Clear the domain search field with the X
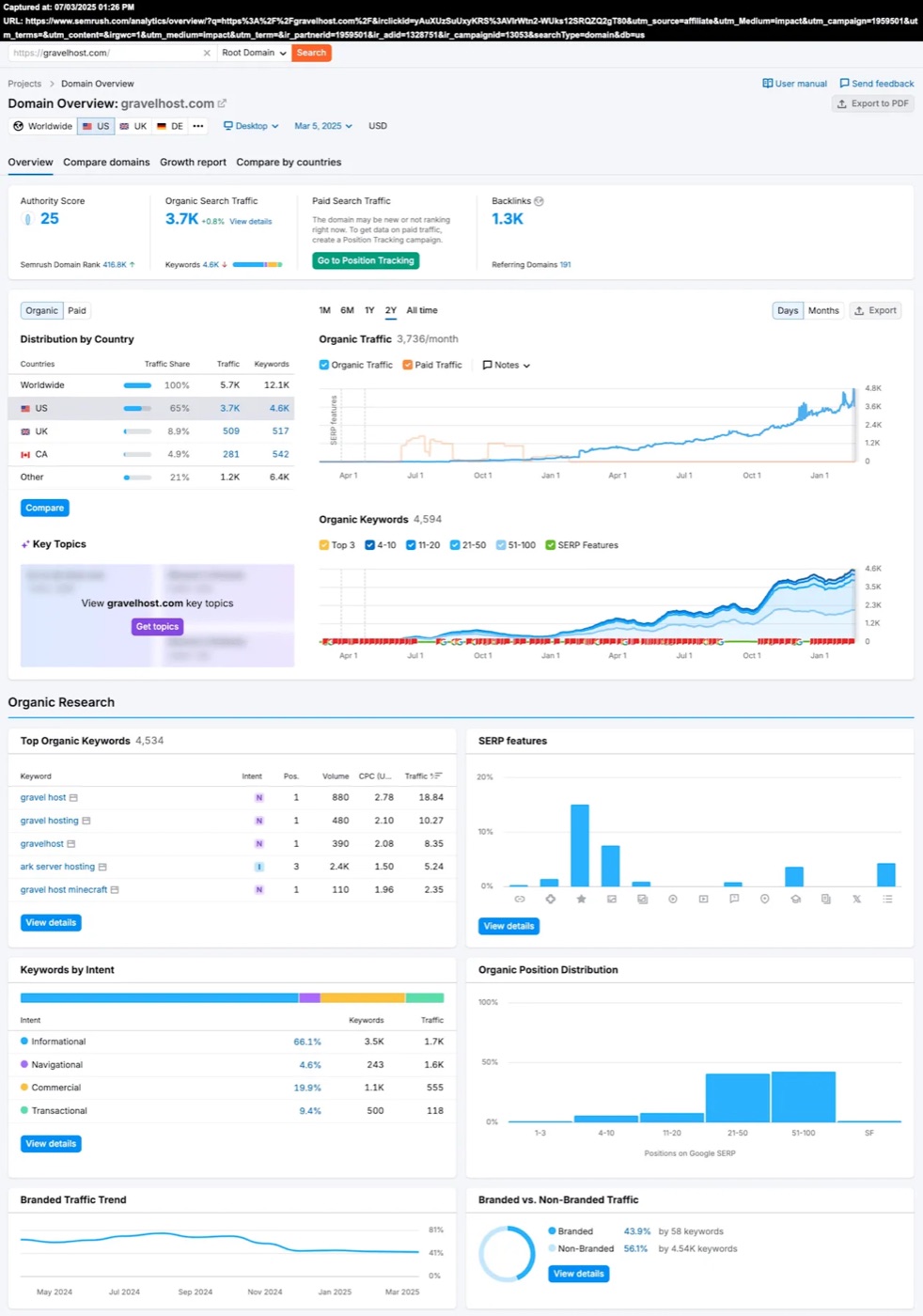Image resolution: width=923 pixels, height=1316 pixels. 207,54
